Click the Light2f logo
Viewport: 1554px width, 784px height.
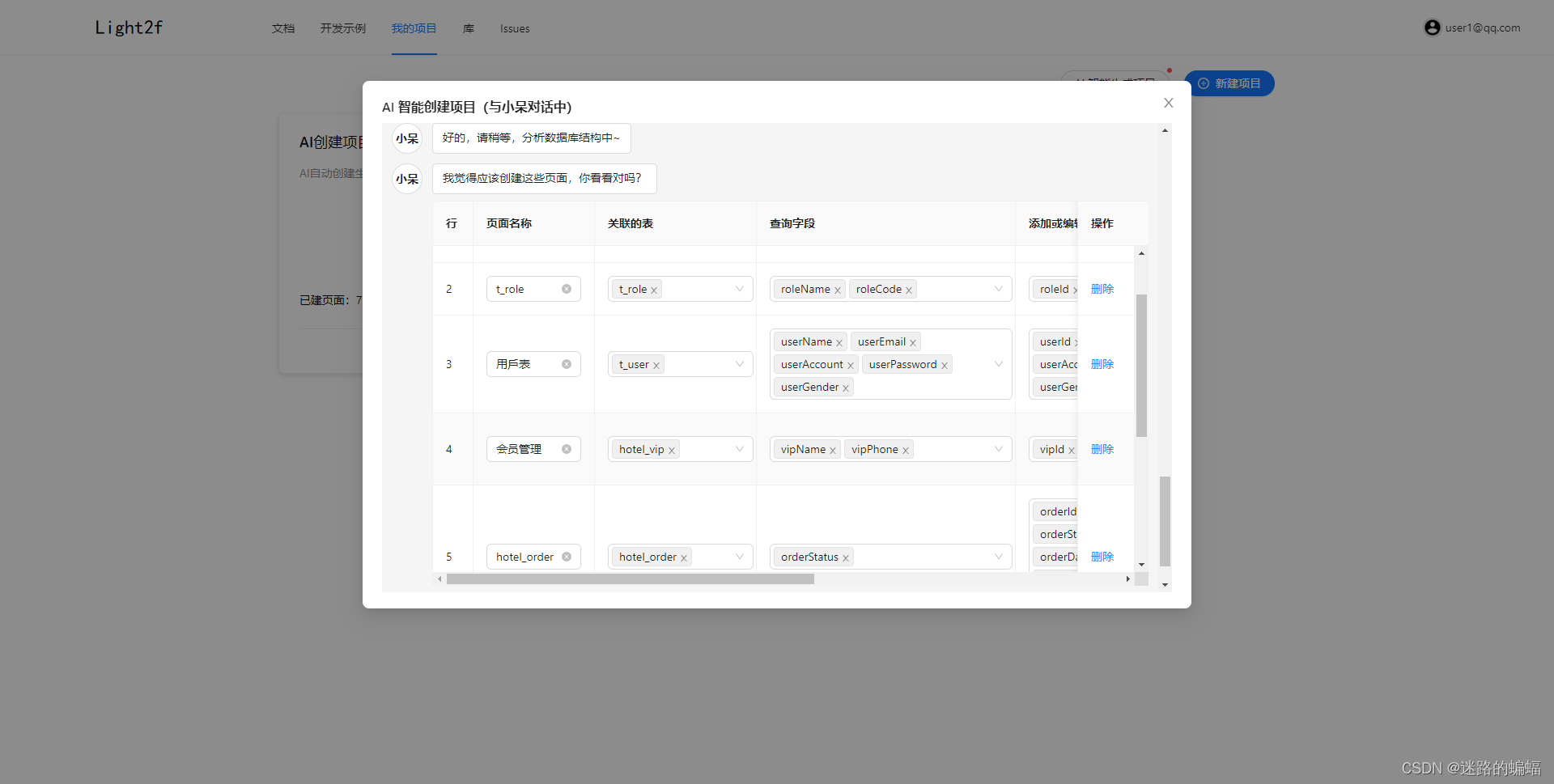click(129, 28)
